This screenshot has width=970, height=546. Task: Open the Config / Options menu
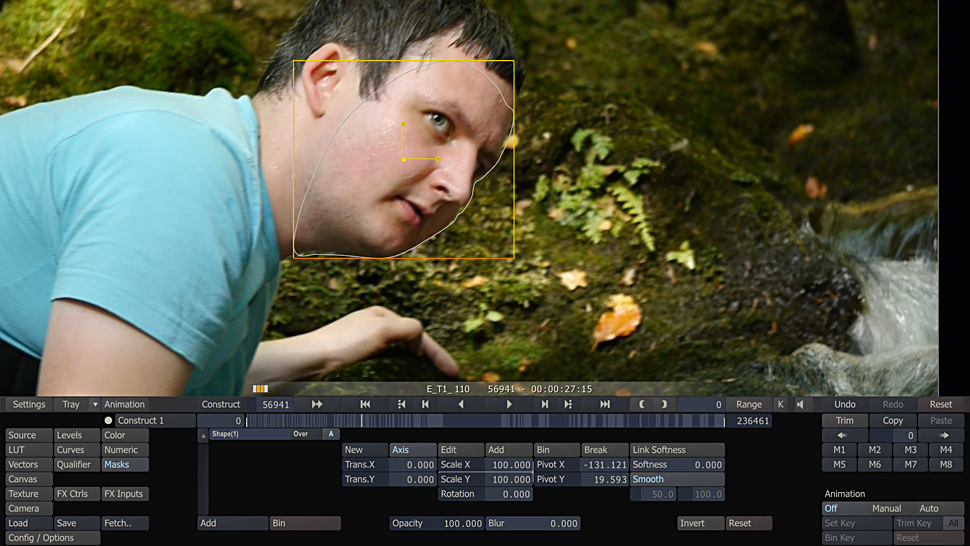[x=52, y=538]
